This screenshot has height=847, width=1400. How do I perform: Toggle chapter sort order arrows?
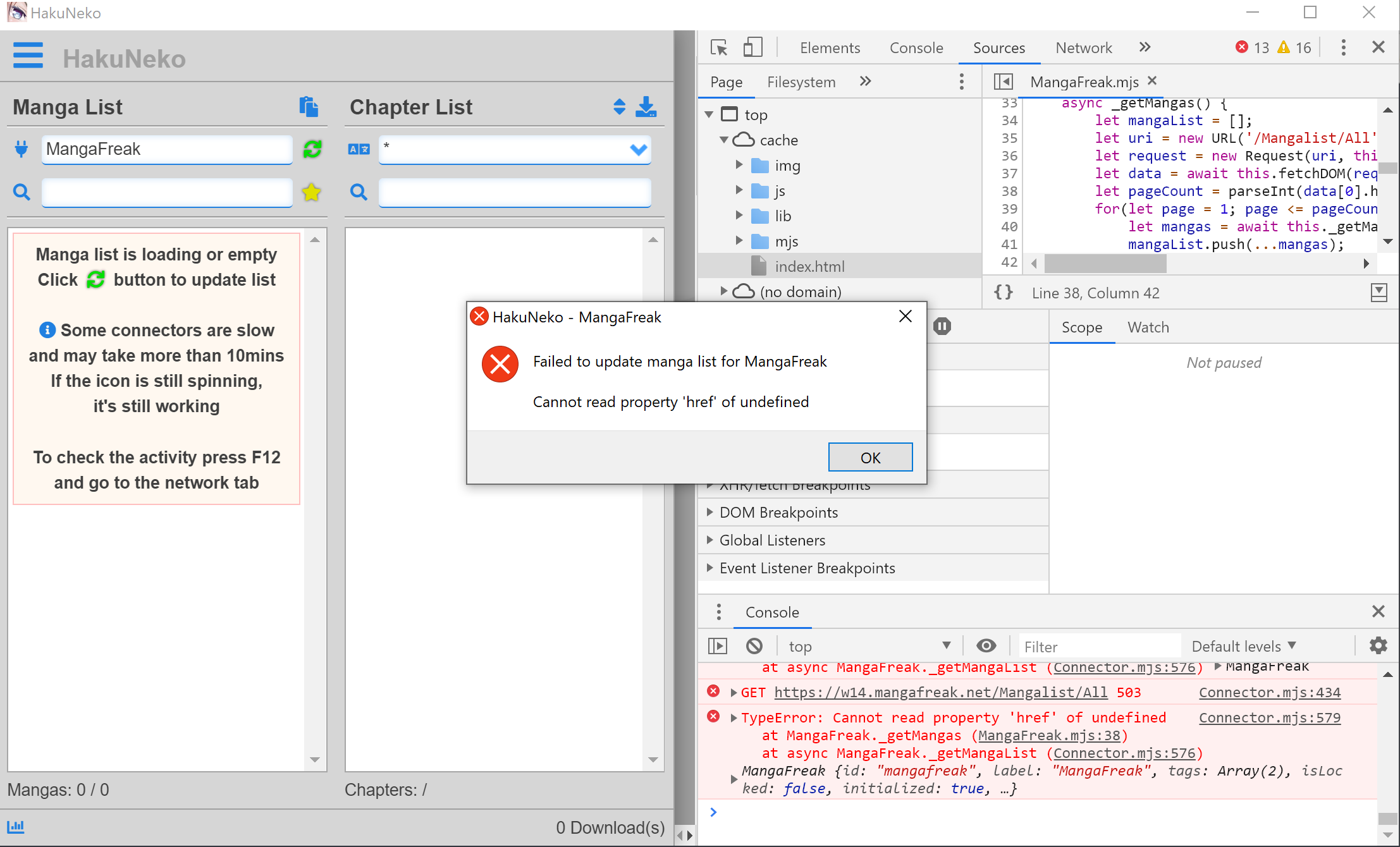pyautogui.click(x=619, y=107)
